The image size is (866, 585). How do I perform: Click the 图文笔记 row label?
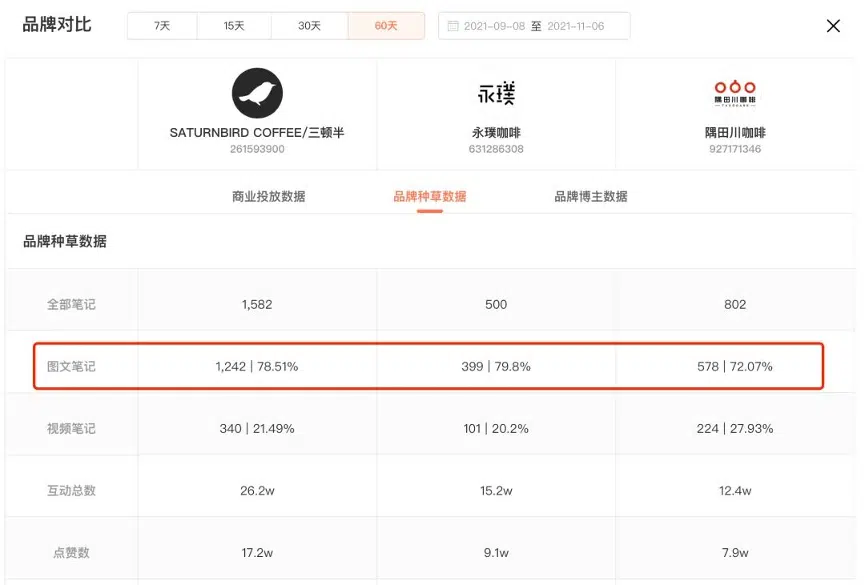(x=71, y=367)
